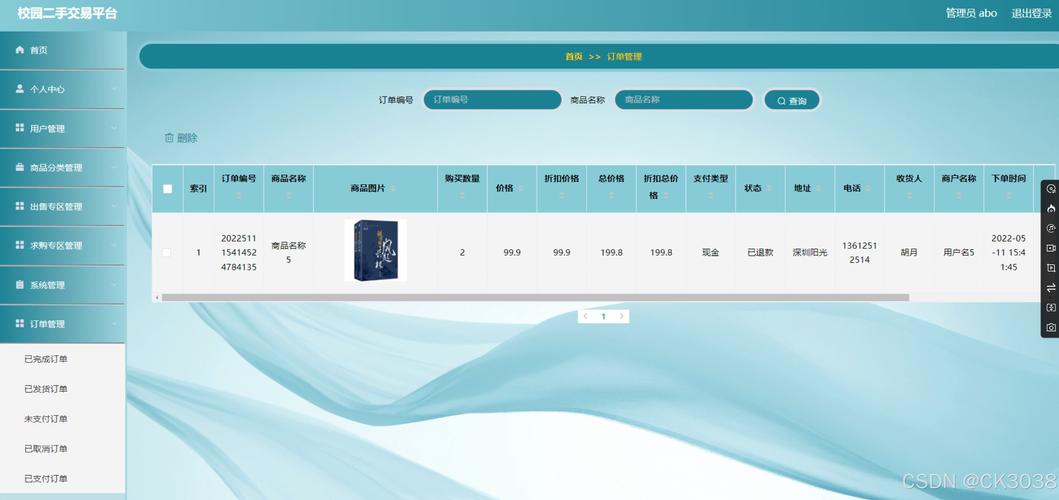Click 退出登录 to log out
The width and height of the screenshot is (1059, 500).
pyautogui.click(x=1031, y=13)
